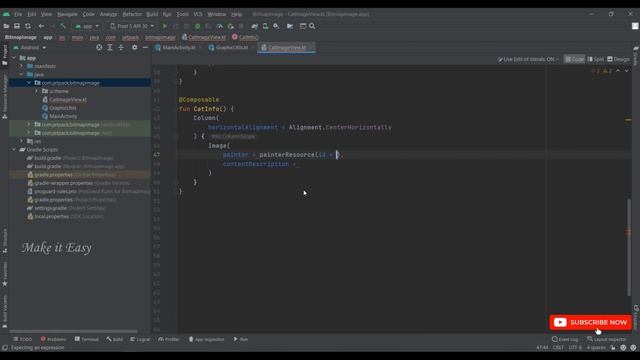640x360 pixels.
Task: Open CatImageView.kt in project tree
Action: pyautogui.click(x=64, y=100)
